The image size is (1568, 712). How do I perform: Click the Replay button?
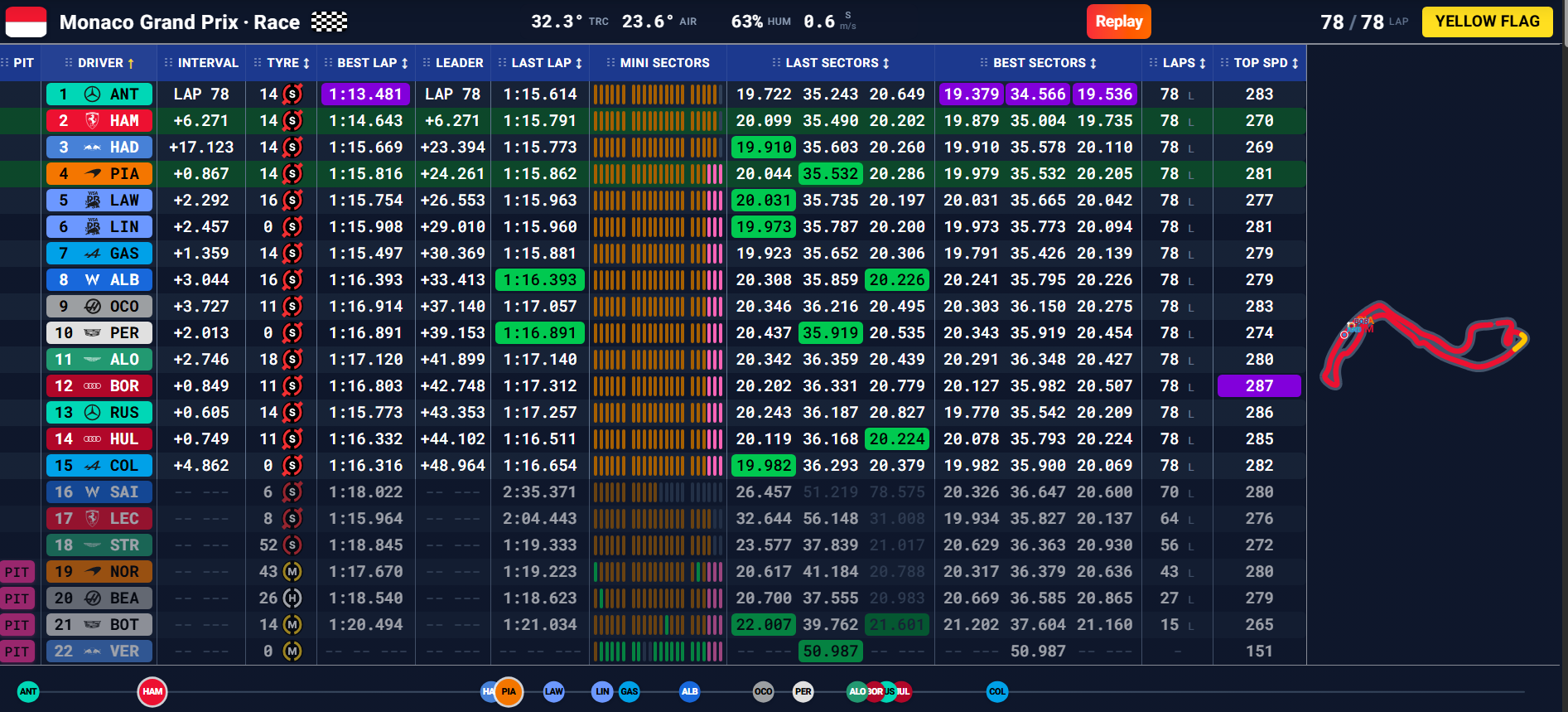(x=1119, y=22)
